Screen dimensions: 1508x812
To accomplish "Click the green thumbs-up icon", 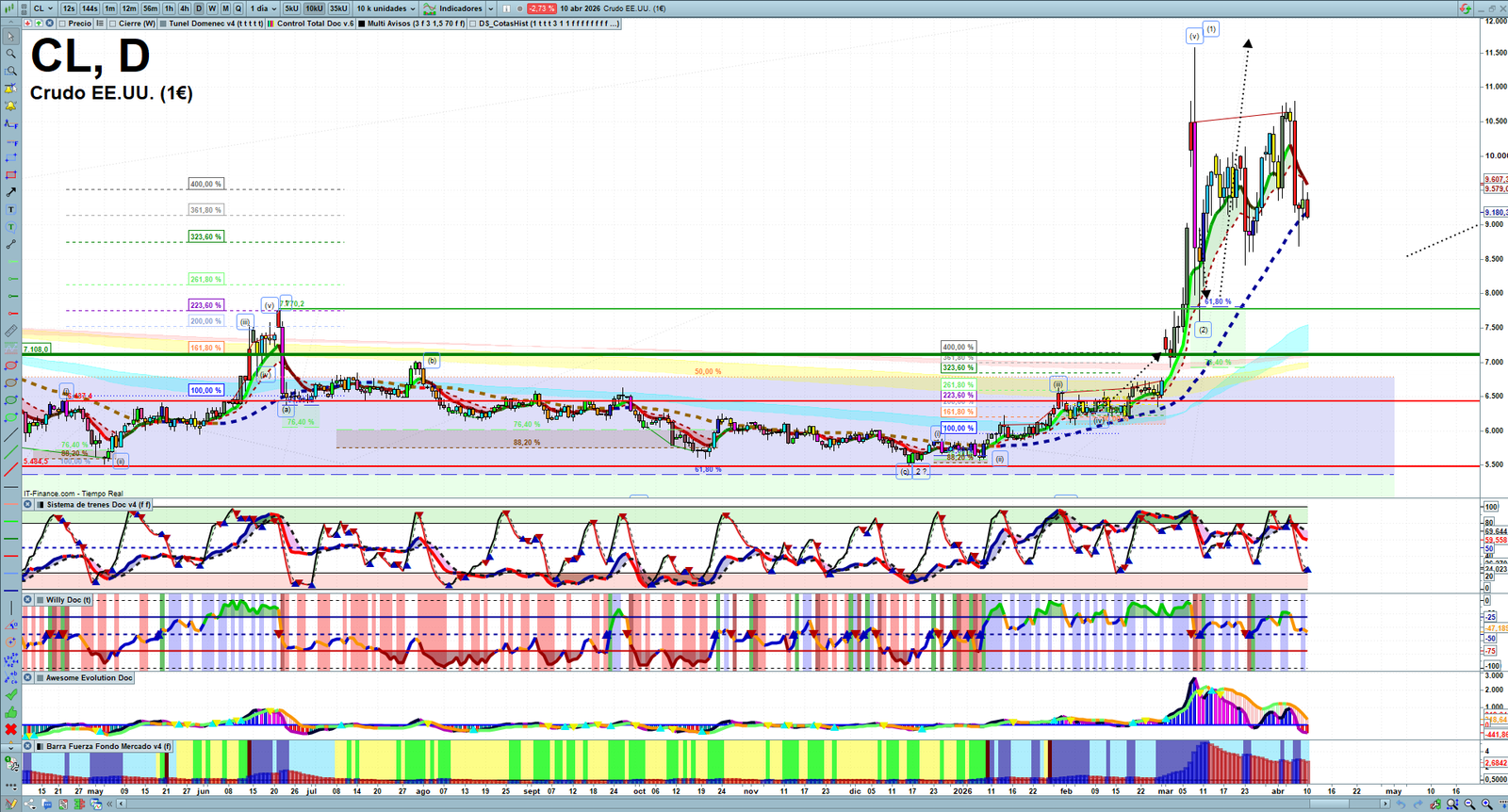I will [x=10, y=712].
